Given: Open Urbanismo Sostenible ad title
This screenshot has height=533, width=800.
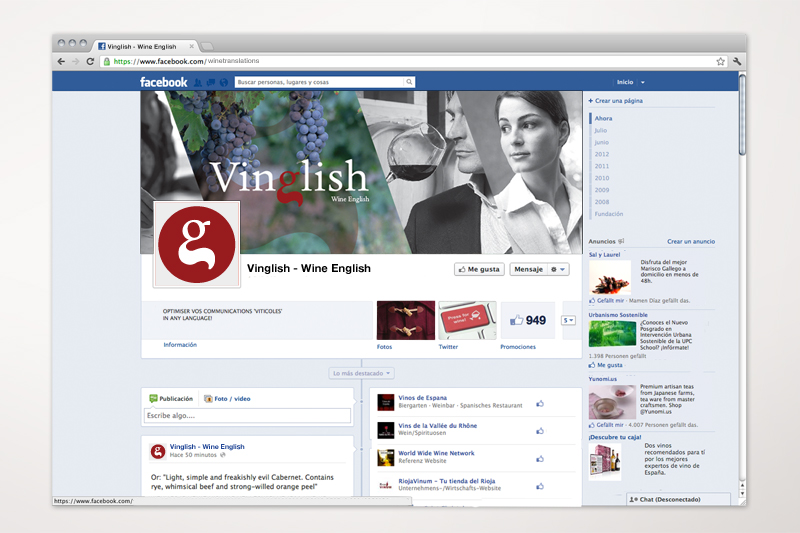Looking at the screenshot, I should (x=618, y=315).
